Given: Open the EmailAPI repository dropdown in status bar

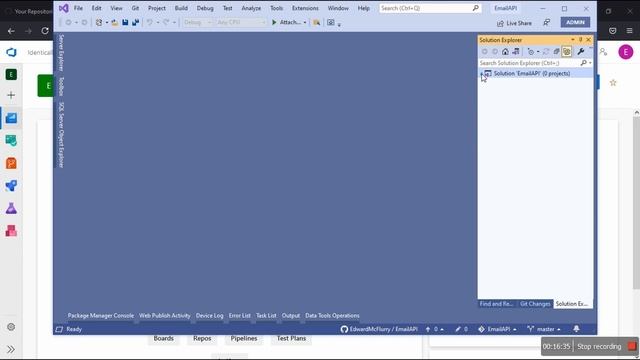Looking at the screenshot, I should coord(497,329).
